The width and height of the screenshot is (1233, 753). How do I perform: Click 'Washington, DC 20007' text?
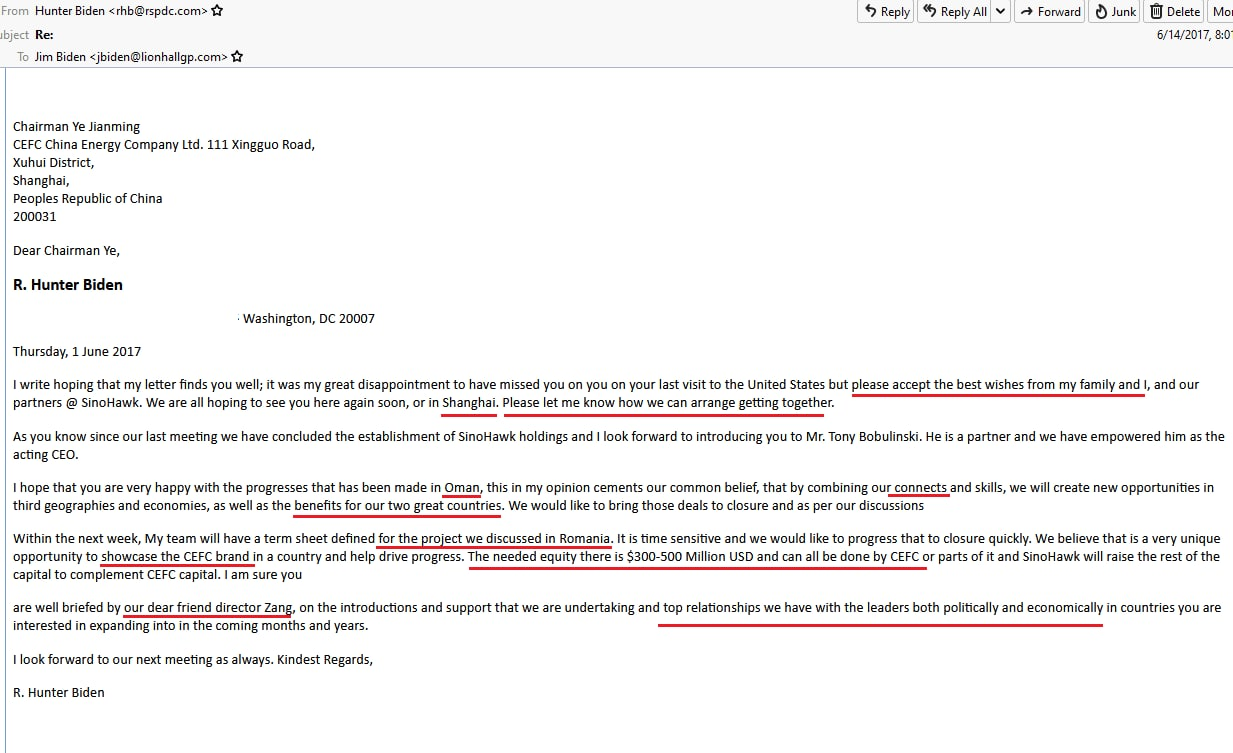point(309,319)
